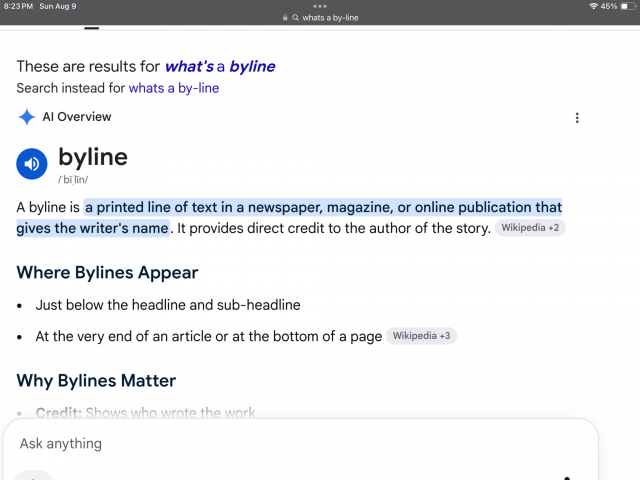Click bullet At the very end of an article
The image size is (640, 480).
point(209,336)
